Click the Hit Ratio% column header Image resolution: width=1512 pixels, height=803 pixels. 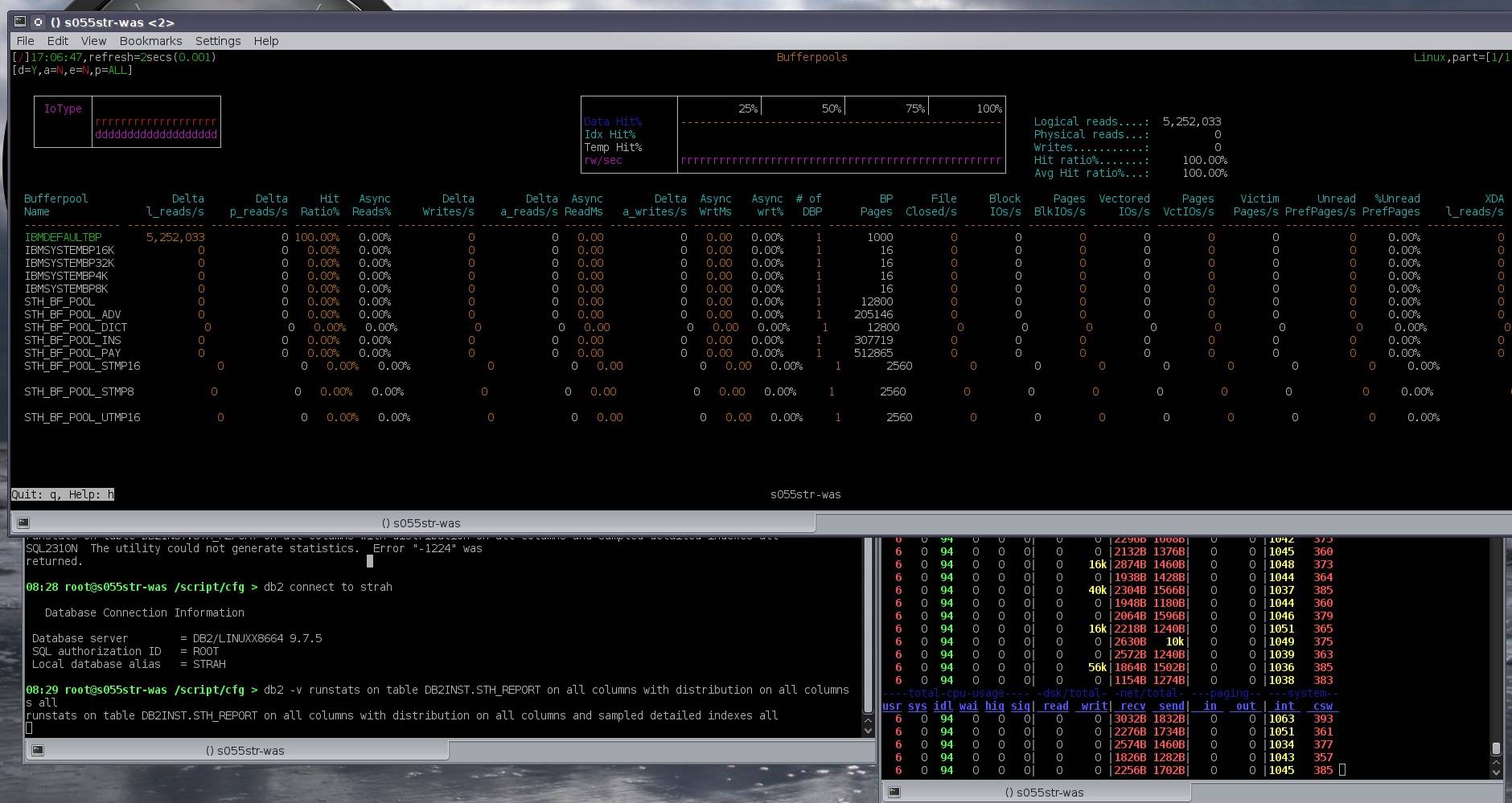coord(320,205)
